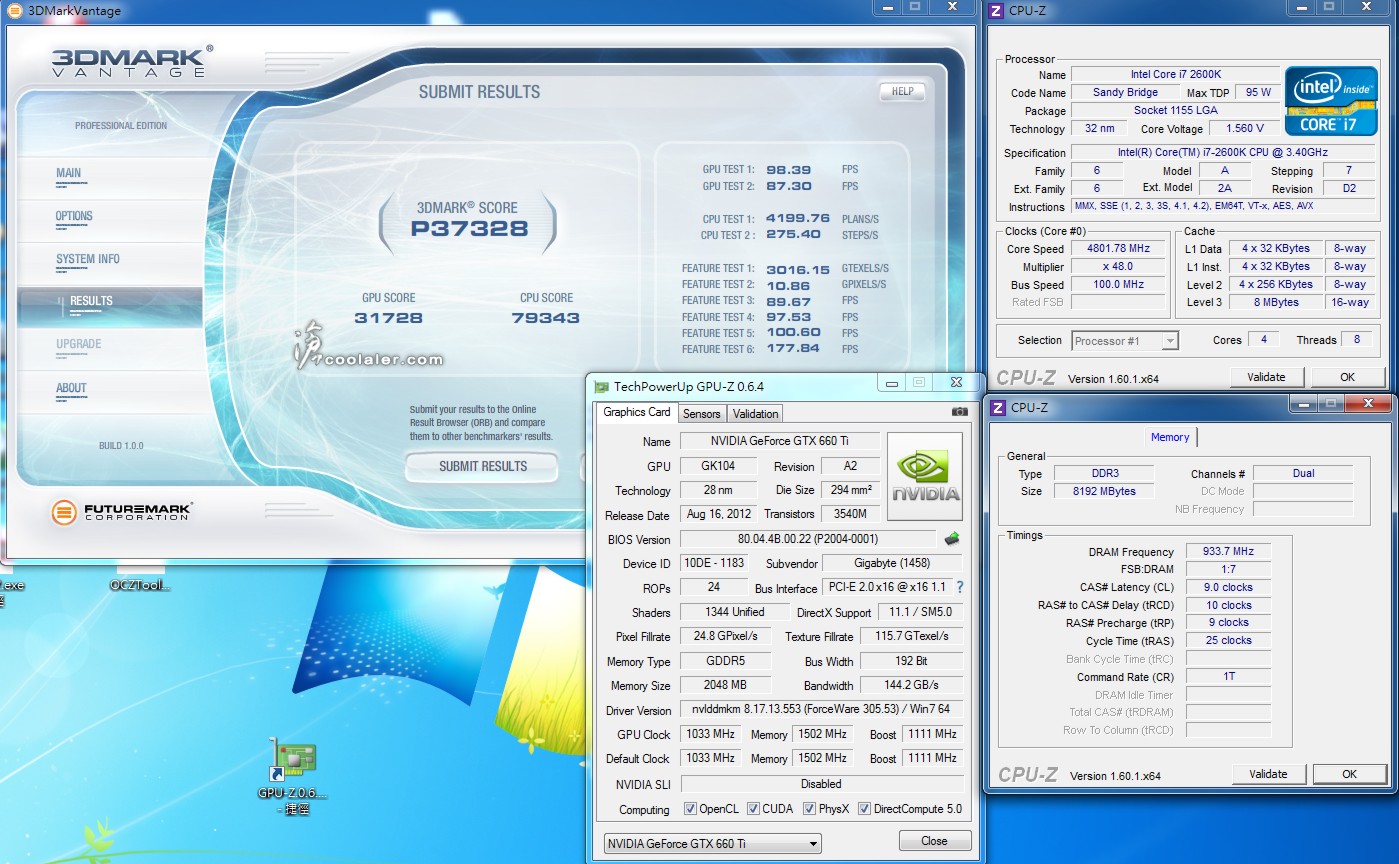Screen dimensions: 1399x864
Task: Click the GPU score value 31728
Action: tap(388, 318)
